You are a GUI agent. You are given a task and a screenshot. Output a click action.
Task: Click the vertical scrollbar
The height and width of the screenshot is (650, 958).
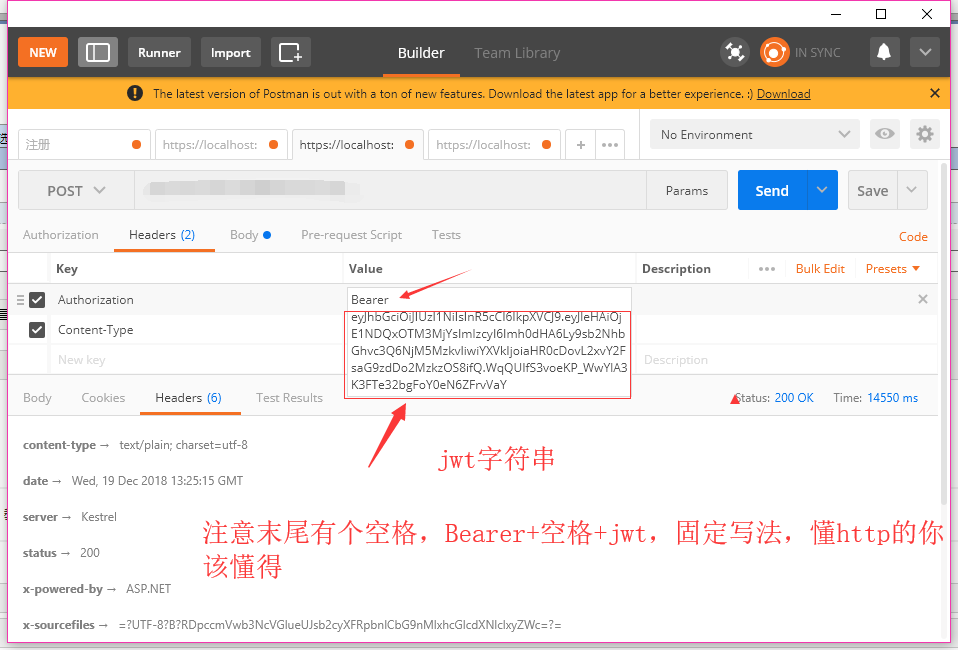click(x=945, y=333)
